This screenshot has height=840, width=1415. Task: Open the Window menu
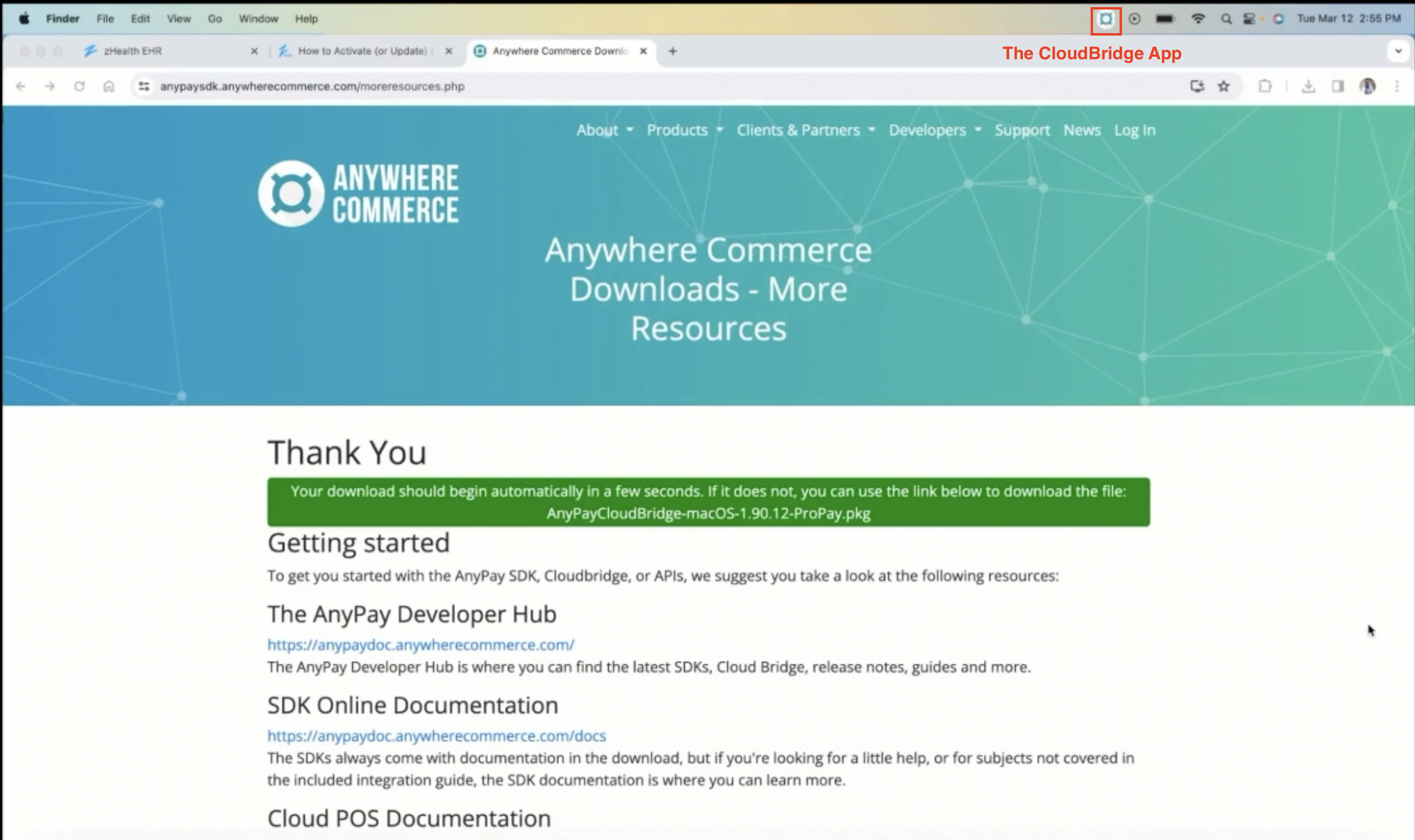point(258,18)
